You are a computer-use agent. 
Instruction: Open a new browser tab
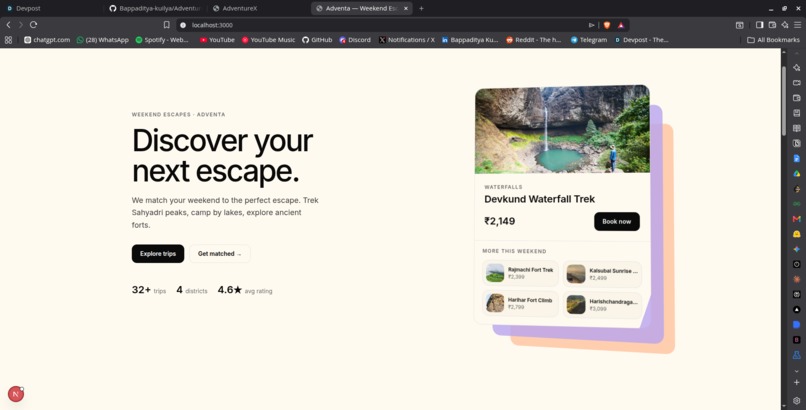(x=421, y=8)
